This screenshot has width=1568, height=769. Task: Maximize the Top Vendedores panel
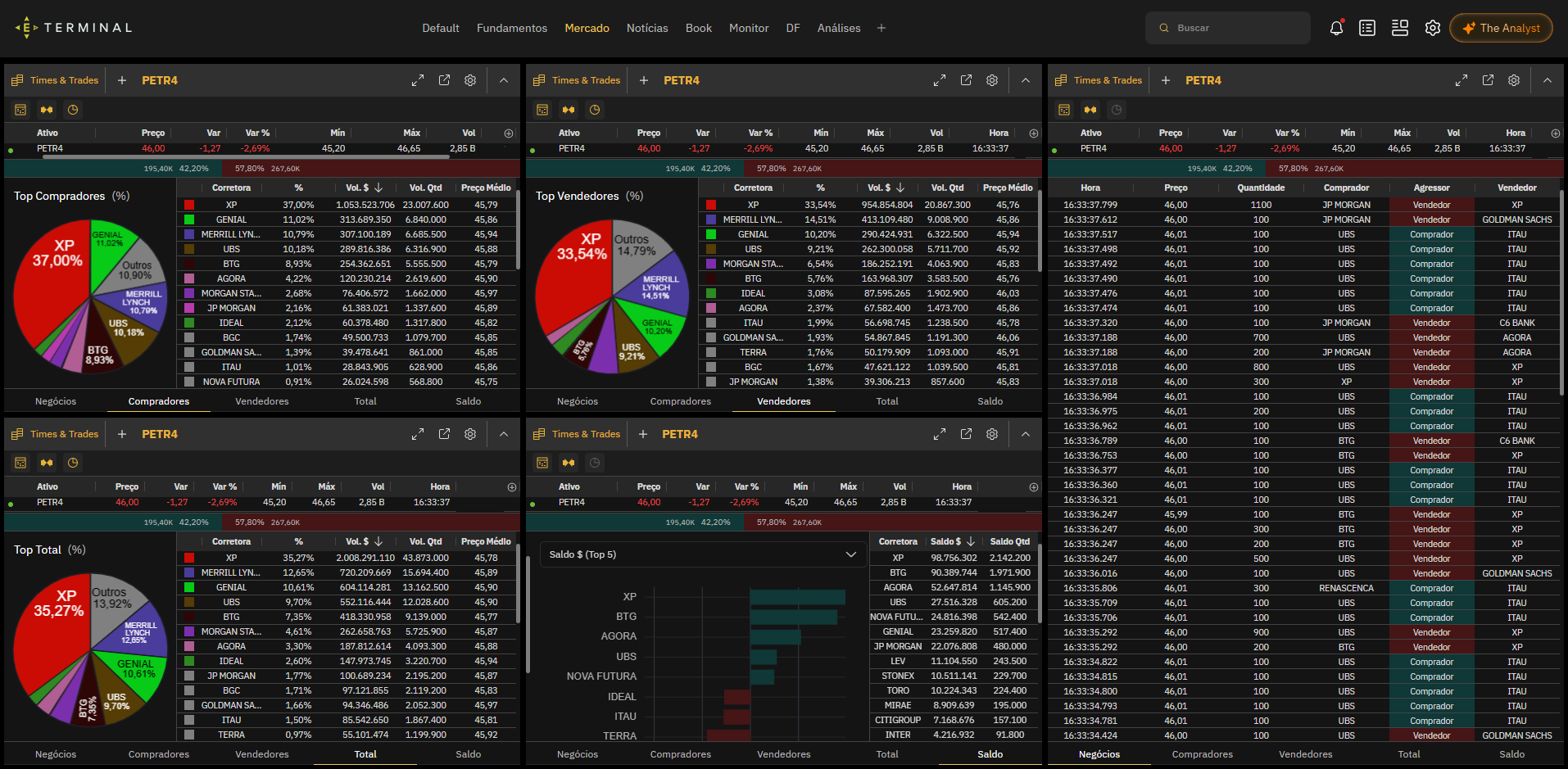pyautogui.click(x=940, y=80)
